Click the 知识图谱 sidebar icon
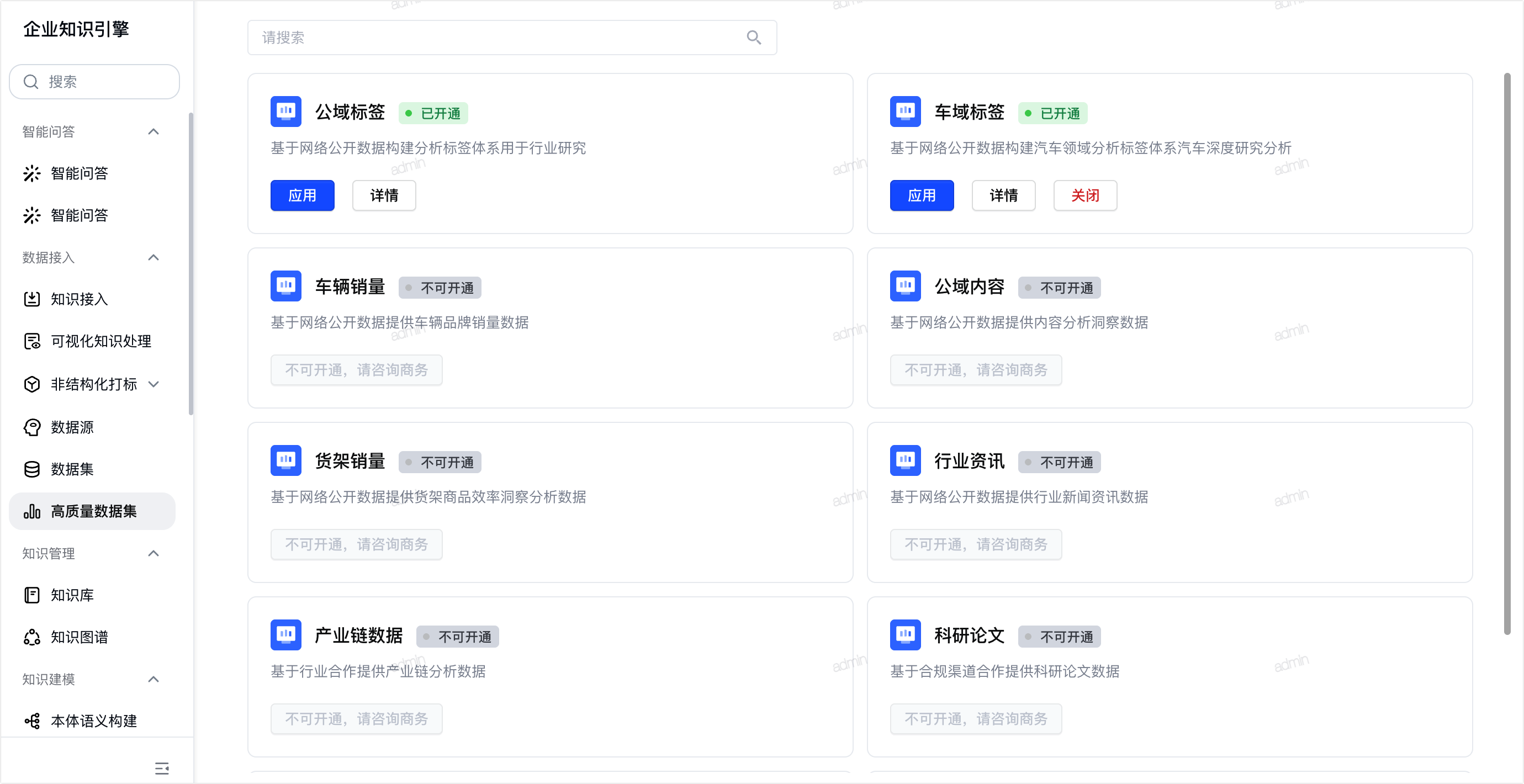Image resolution: width=1524 pixels, height=784 pixels. (32, 637)
